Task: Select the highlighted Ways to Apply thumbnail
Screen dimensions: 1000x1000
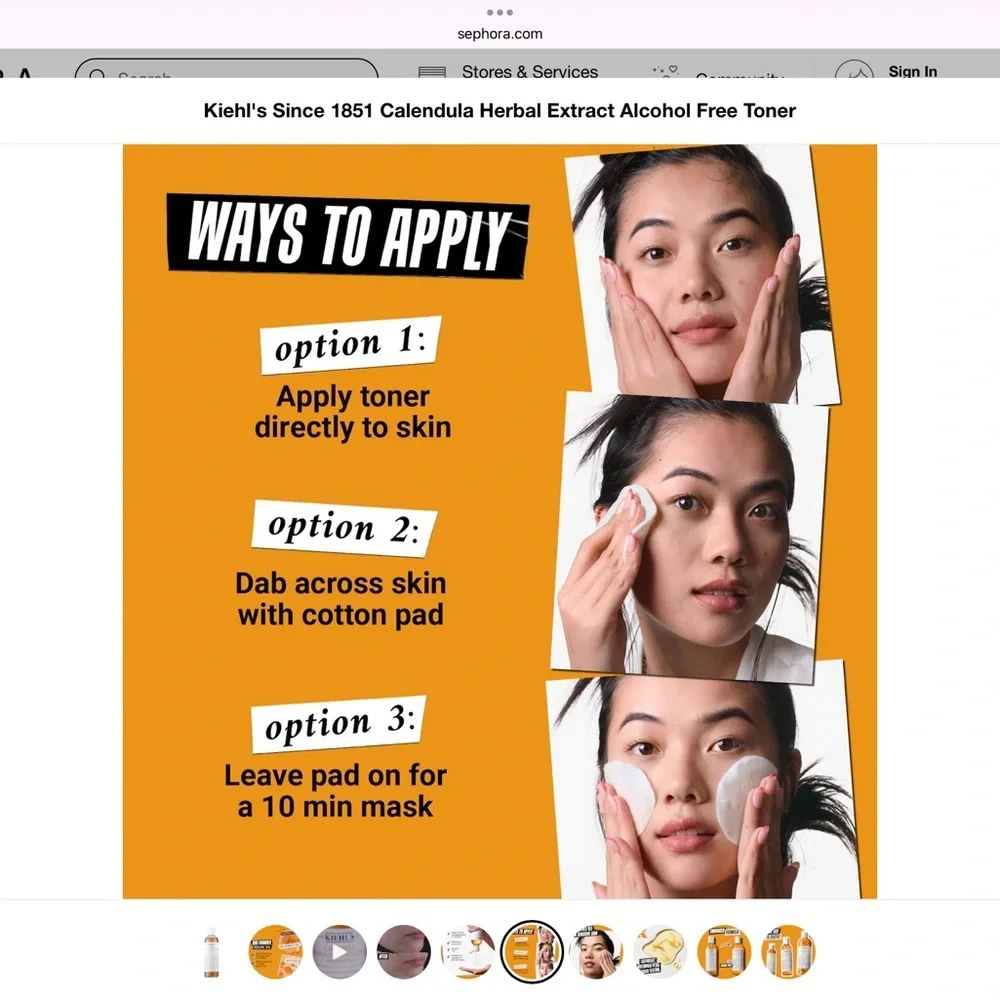Action: point(532,952)
